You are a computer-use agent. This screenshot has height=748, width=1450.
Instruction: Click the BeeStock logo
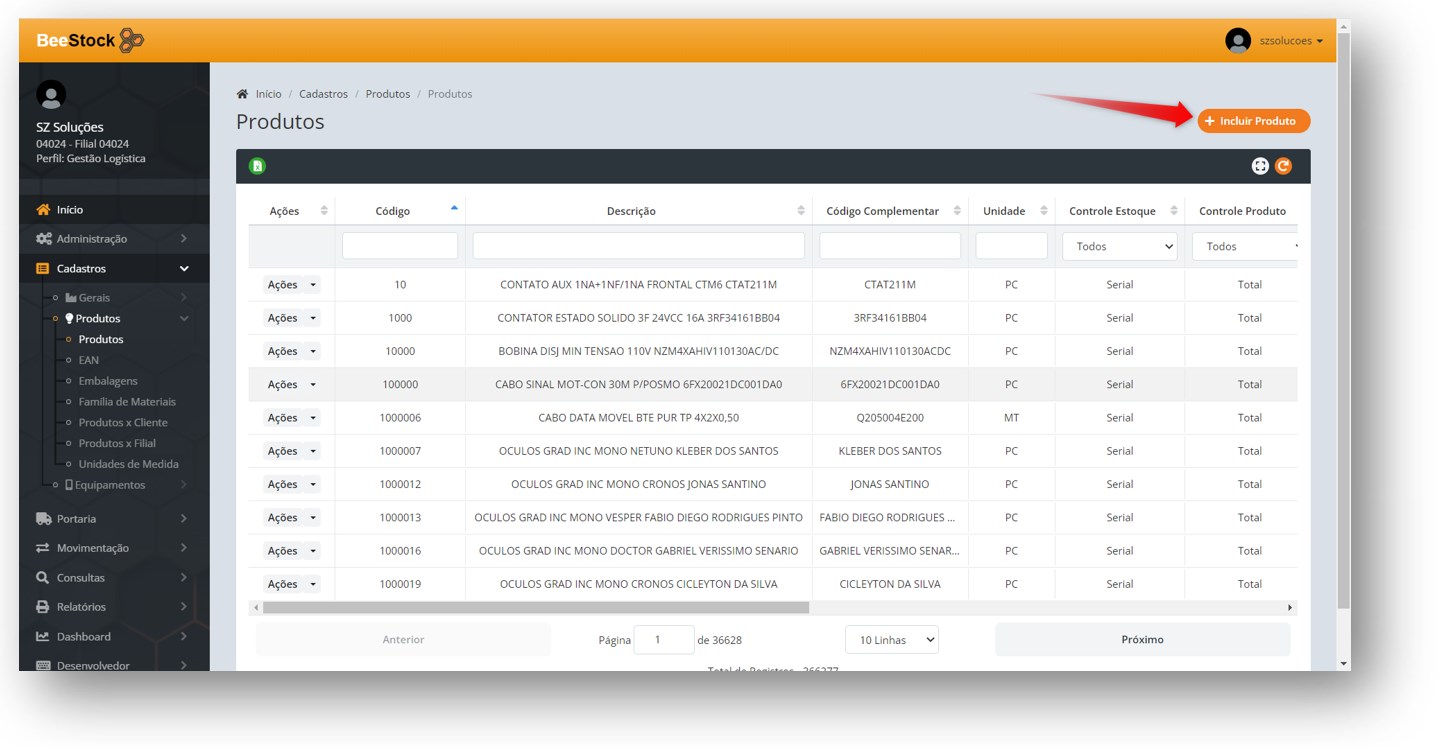(90, 41)
